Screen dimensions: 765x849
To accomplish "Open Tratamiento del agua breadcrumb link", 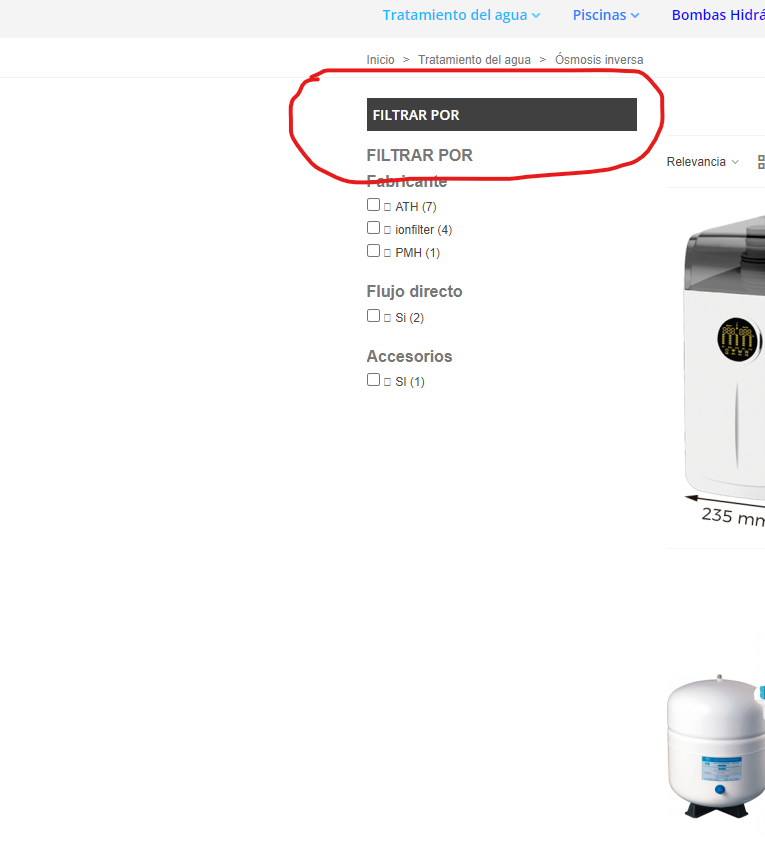I will pos(474,60).
